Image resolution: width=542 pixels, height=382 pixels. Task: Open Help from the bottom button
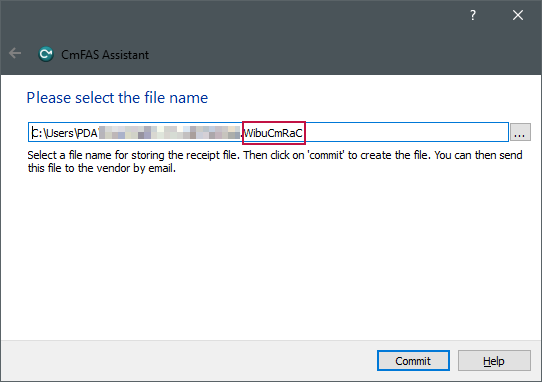coord(494,361)
